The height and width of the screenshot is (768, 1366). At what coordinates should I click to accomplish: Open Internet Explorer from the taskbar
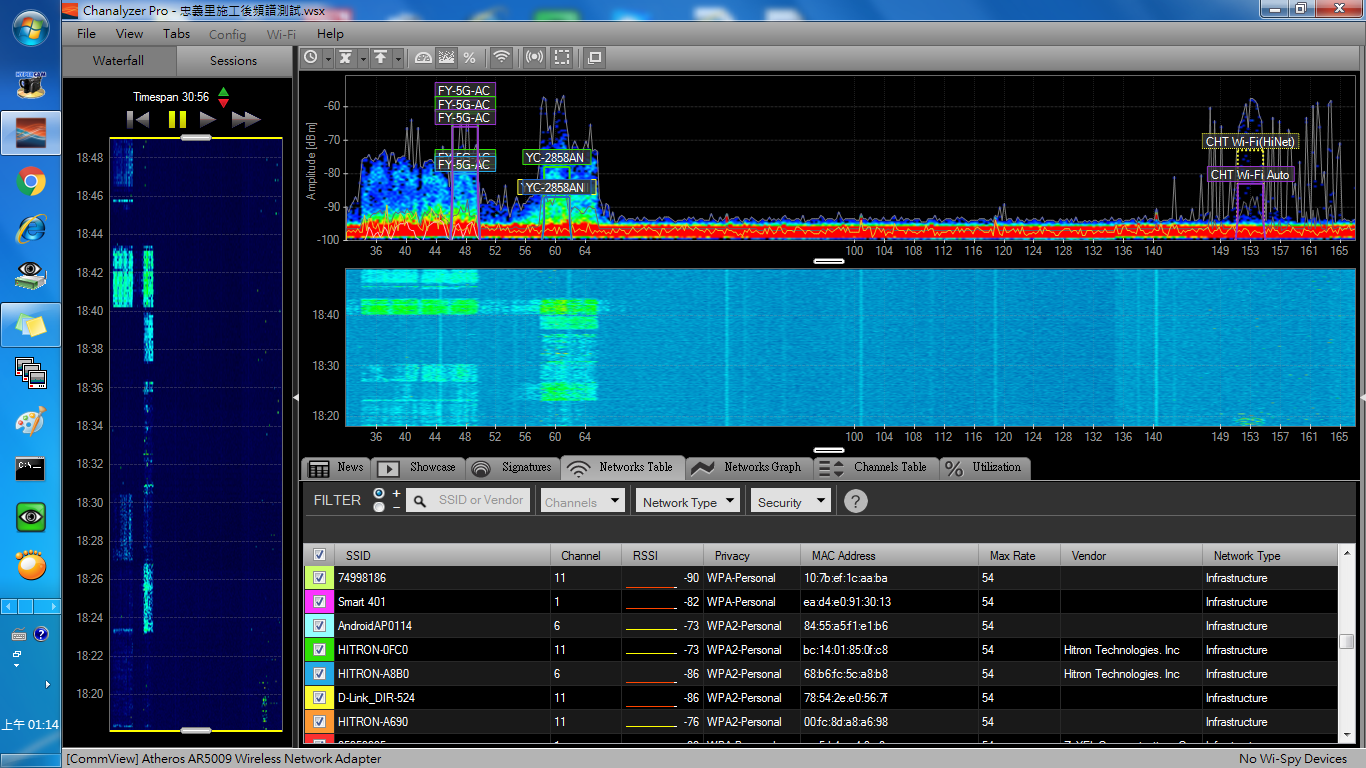click(31, 229)
